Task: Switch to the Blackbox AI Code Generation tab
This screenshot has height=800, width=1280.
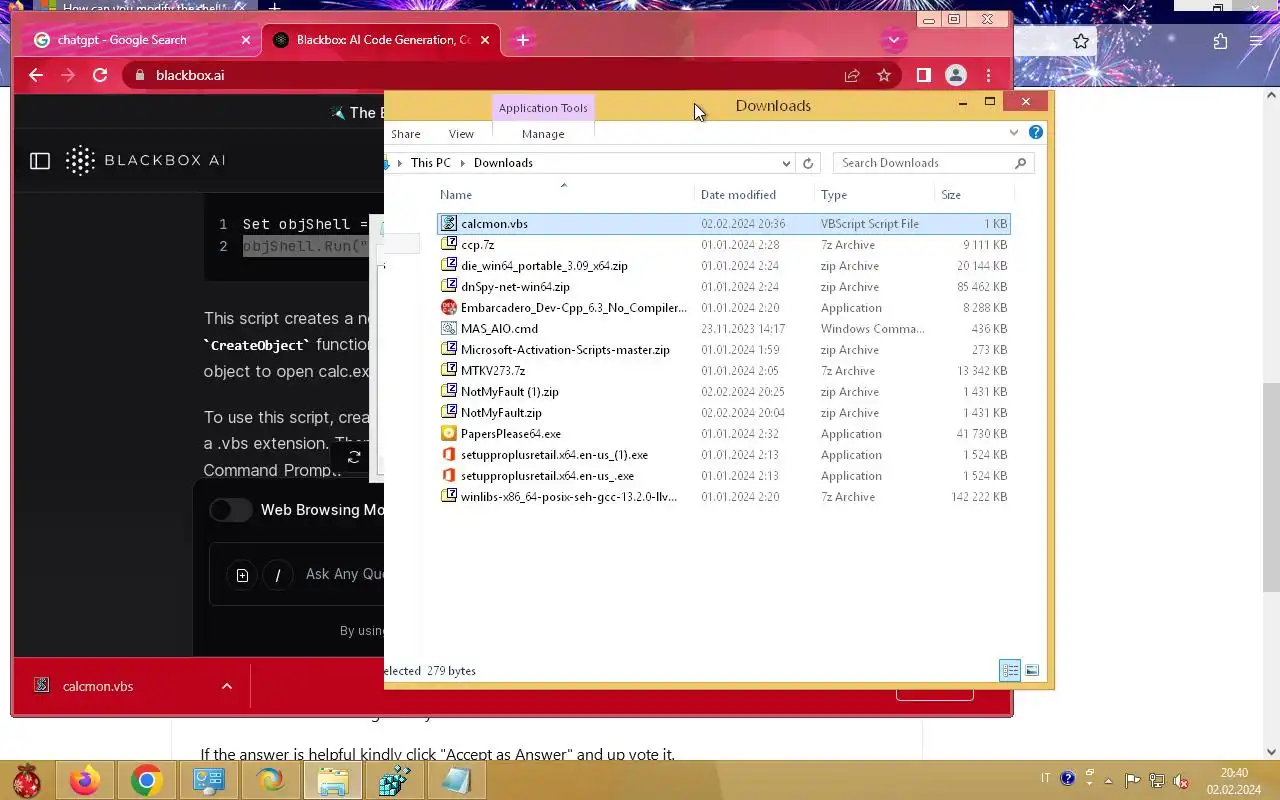Action: 384,40
